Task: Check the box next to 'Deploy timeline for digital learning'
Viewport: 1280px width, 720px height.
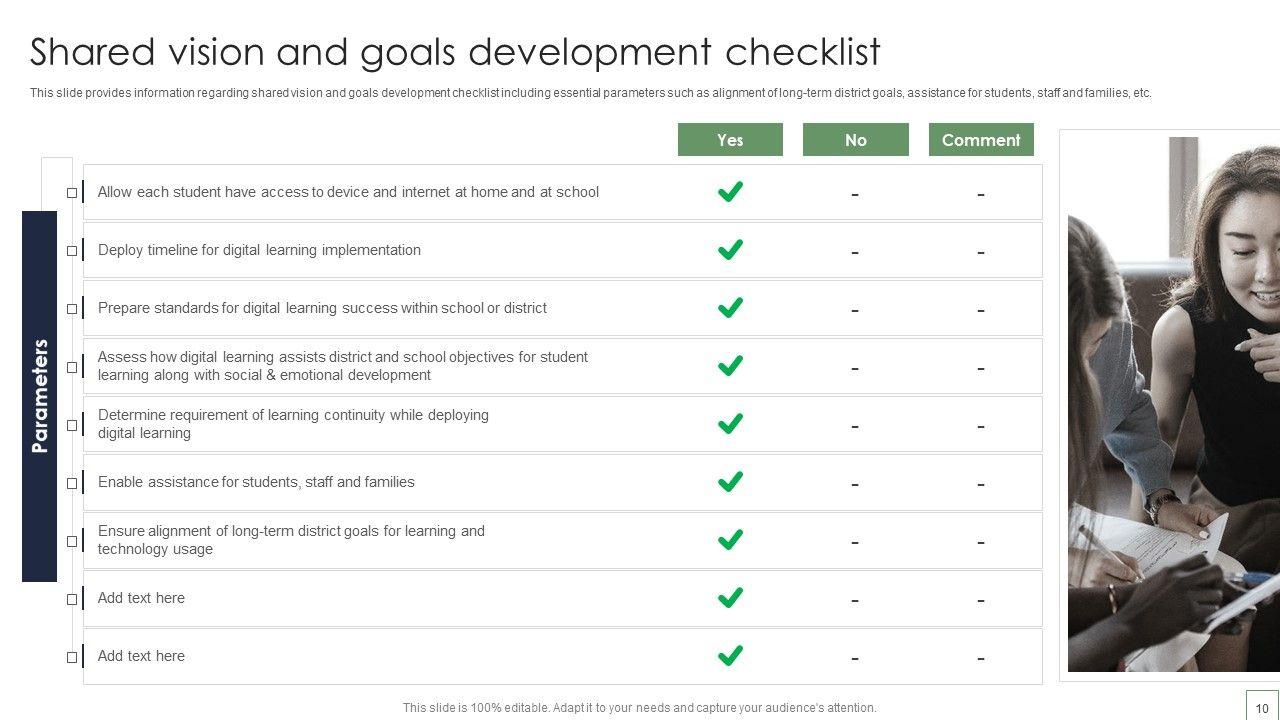Action: coord(72,251)
